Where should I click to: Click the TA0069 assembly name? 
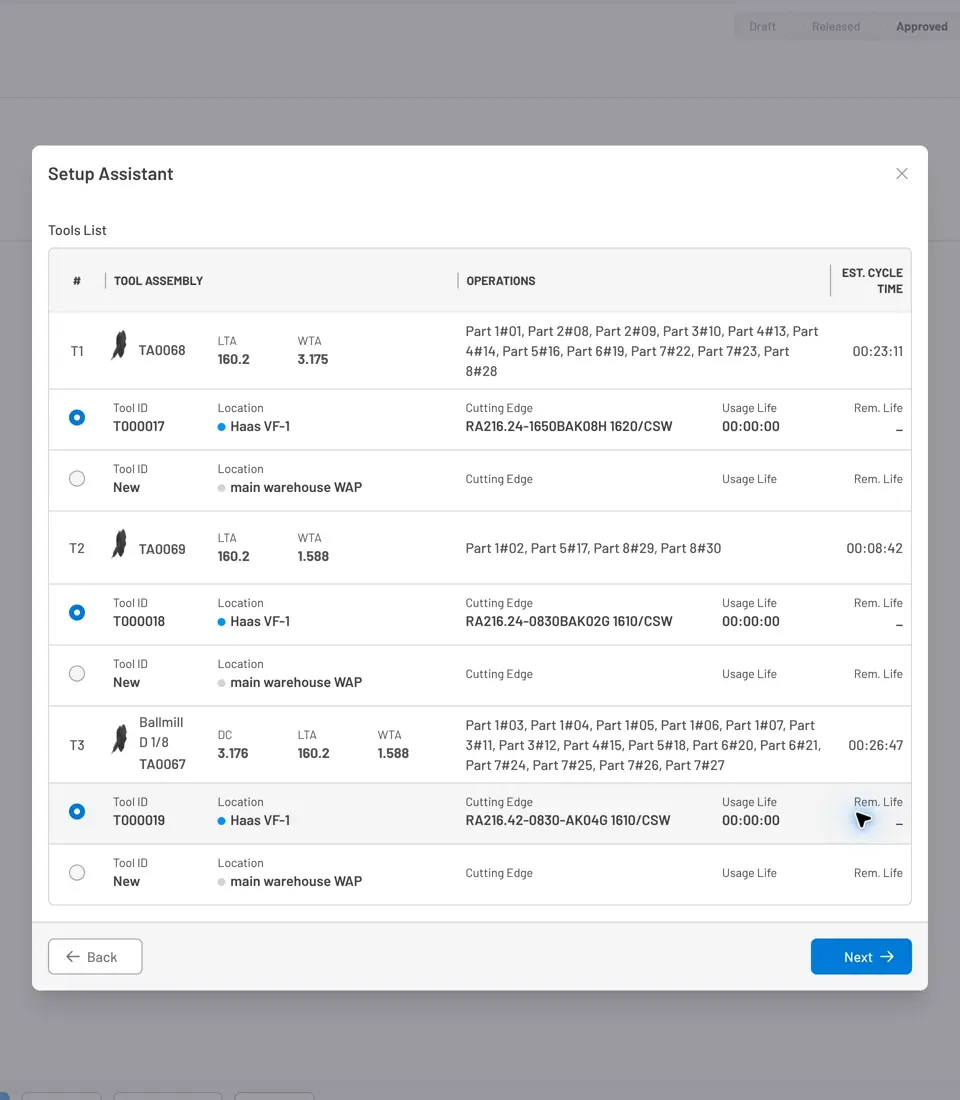coord(162,549)
